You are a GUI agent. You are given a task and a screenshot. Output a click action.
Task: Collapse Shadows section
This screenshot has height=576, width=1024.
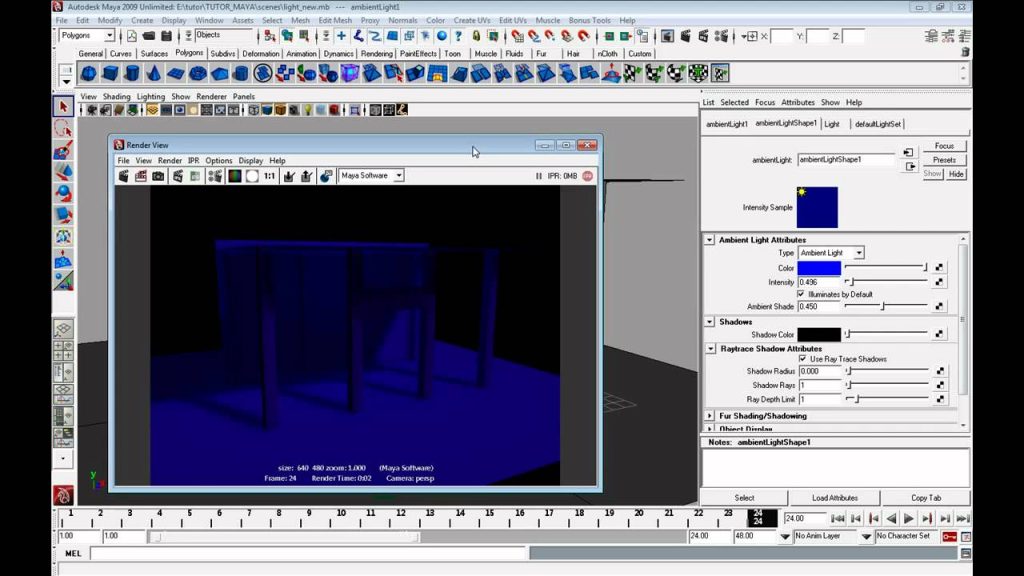click(x=709, y=321)
